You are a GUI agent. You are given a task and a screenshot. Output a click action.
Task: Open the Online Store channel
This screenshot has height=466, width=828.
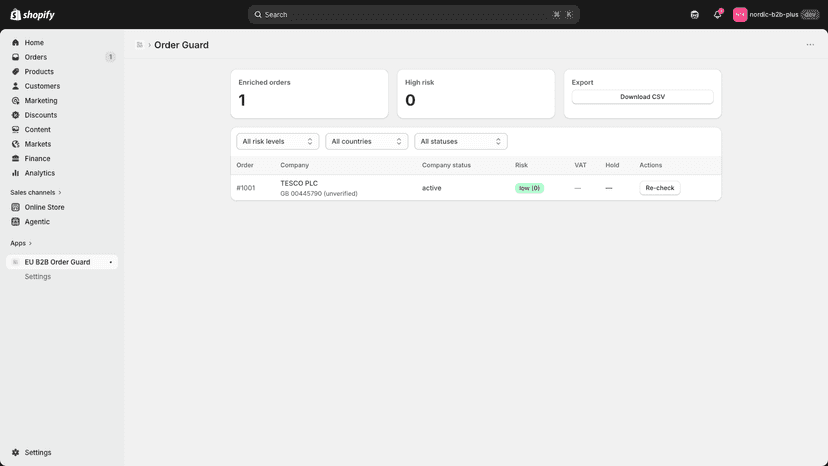coord(62,207)
